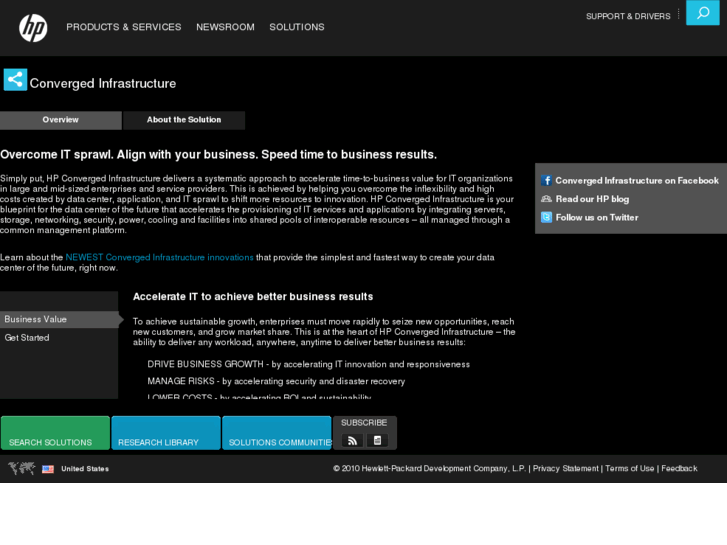727x545 pixels.
Task: Open NEWEST Converged Infrastructure innovations link
Action: (x=159, y=257)
